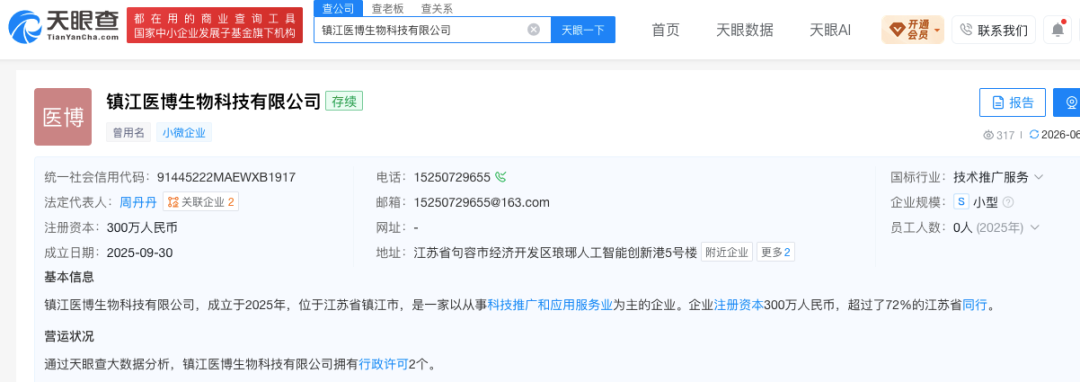Select the 查公司 search tab
This screenshot has height=382, width=1080.
[x=339, y=9]
